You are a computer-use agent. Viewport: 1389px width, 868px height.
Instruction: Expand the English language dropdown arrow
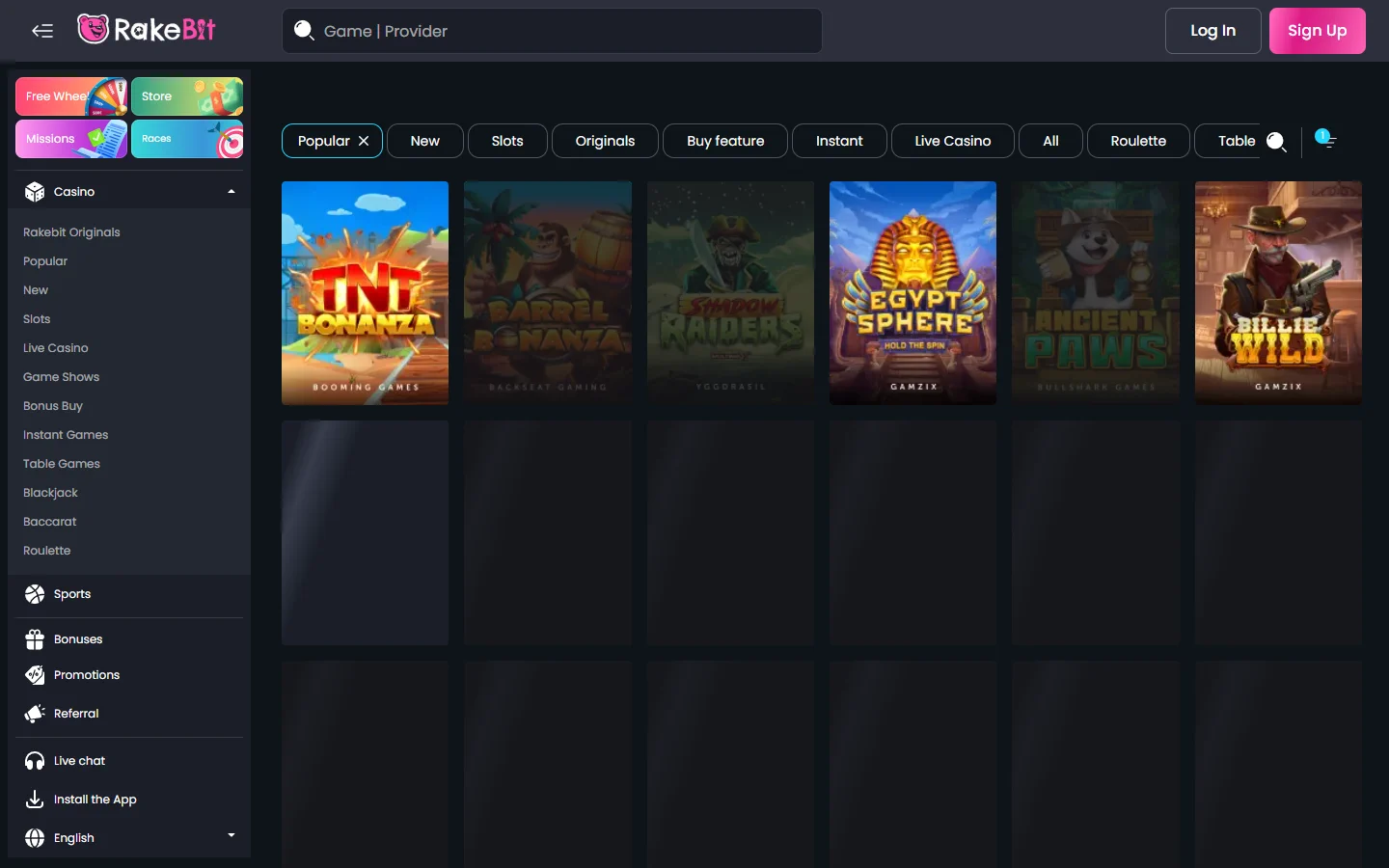[231, 835]
